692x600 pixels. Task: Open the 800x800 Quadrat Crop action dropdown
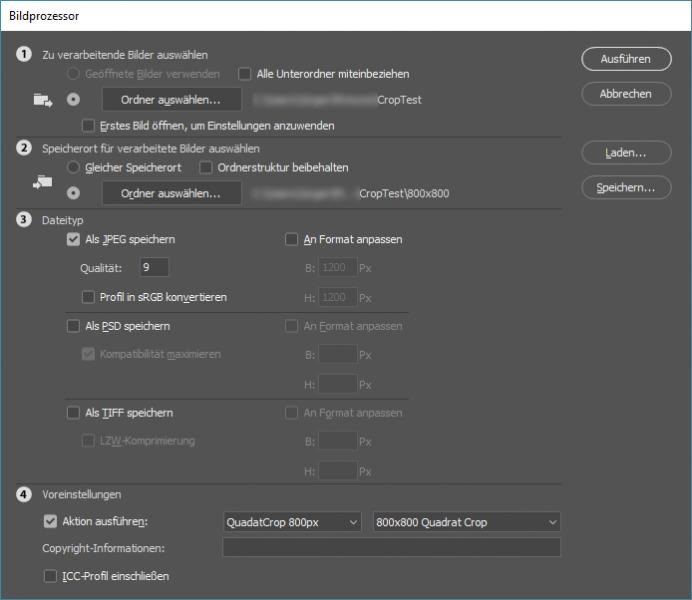click(465, 522)
